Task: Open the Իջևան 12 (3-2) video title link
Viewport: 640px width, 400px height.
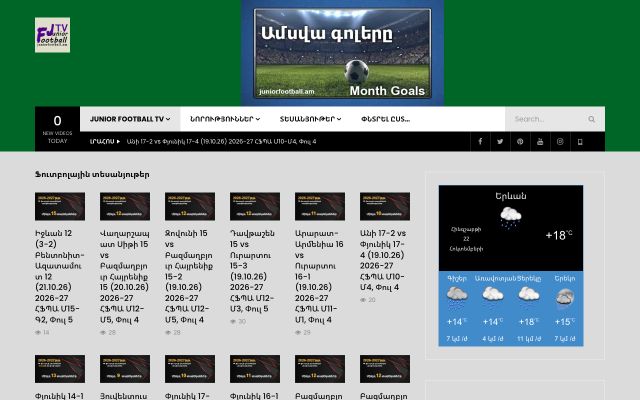Action: pos(60,276)
